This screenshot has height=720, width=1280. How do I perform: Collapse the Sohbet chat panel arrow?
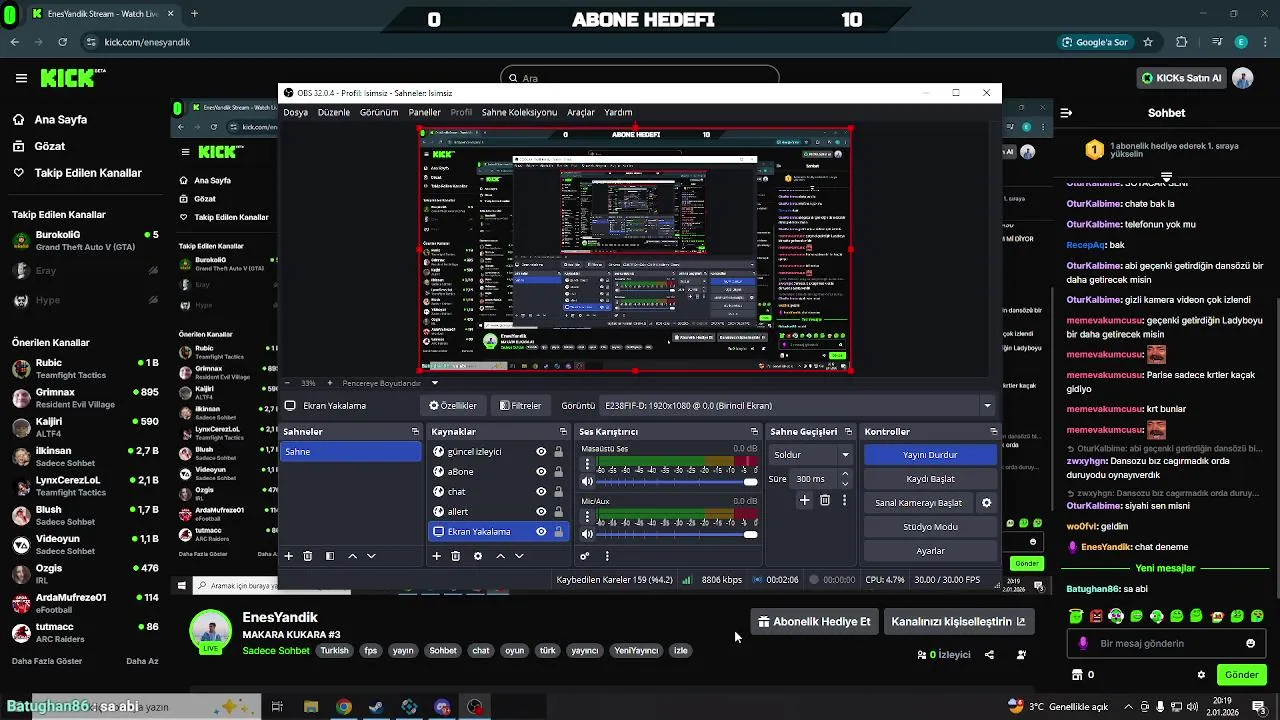(1066, 113)
